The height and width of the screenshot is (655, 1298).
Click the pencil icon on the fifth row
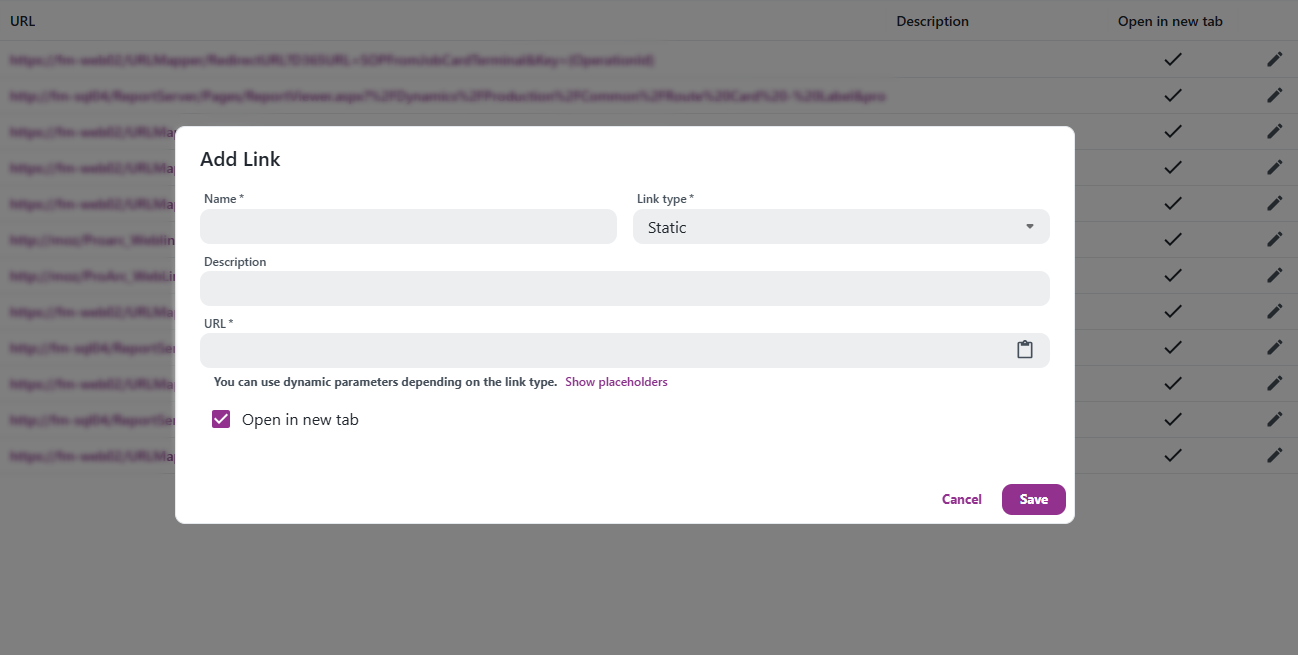[1275, 203]
